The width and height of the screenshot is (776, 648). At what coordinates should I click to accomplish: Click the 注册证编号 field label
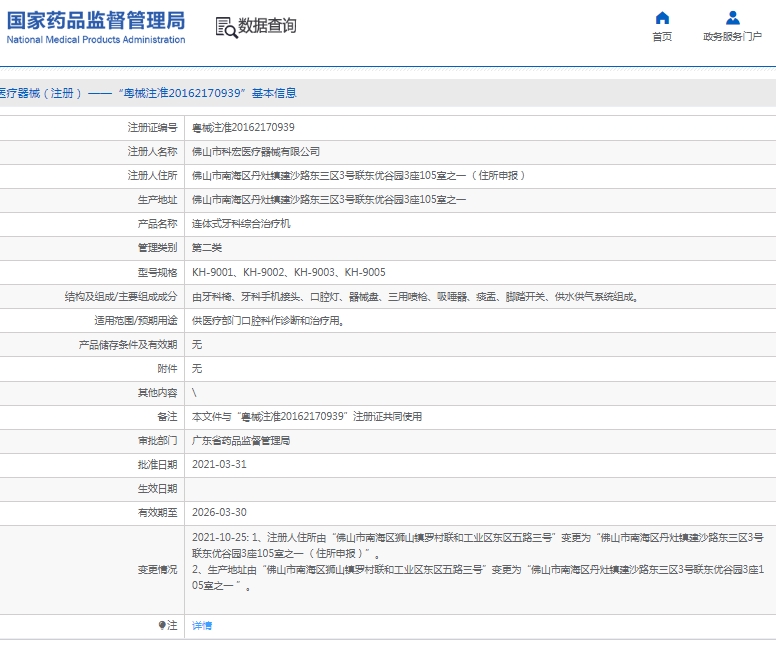pos(152,128)
